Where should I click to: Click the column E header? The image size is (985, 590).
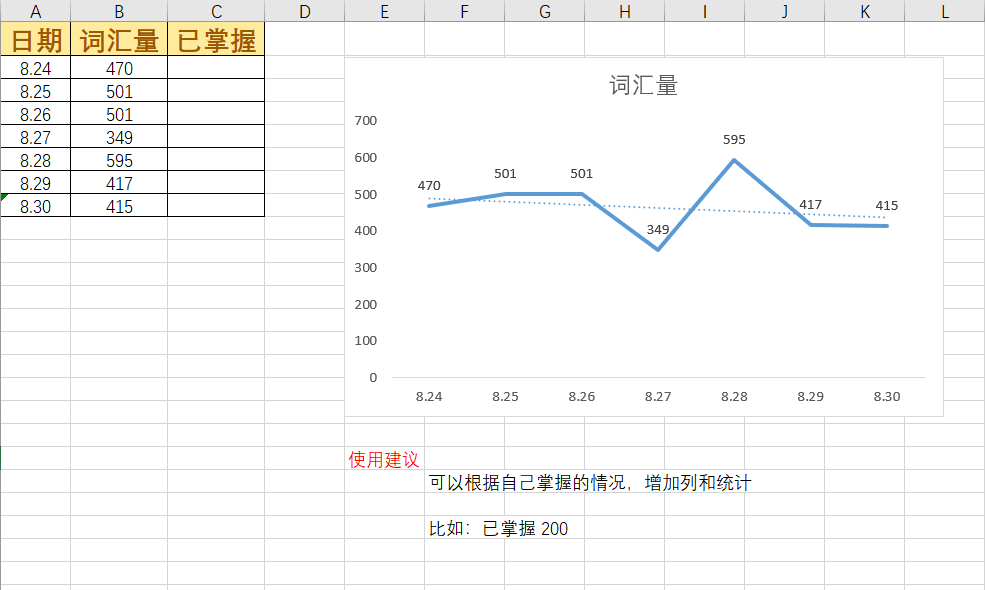click(384, 11)
